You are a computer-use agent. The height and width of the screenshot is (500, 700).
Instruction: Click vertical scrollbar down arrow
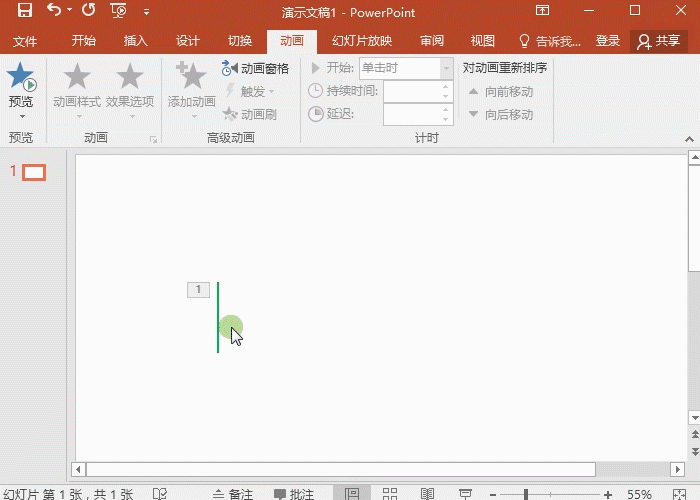tap(694, 418)
